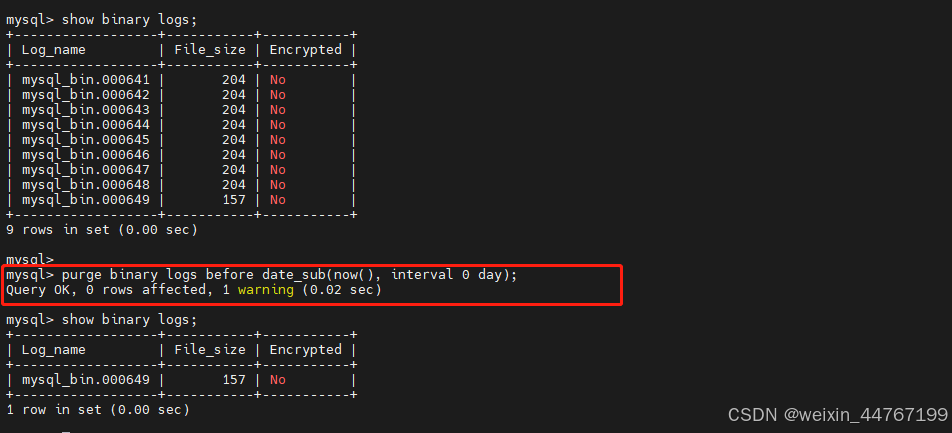952x433 pixels.
Task: Click the 1 row in set message
Action: (x=98, y=410)
